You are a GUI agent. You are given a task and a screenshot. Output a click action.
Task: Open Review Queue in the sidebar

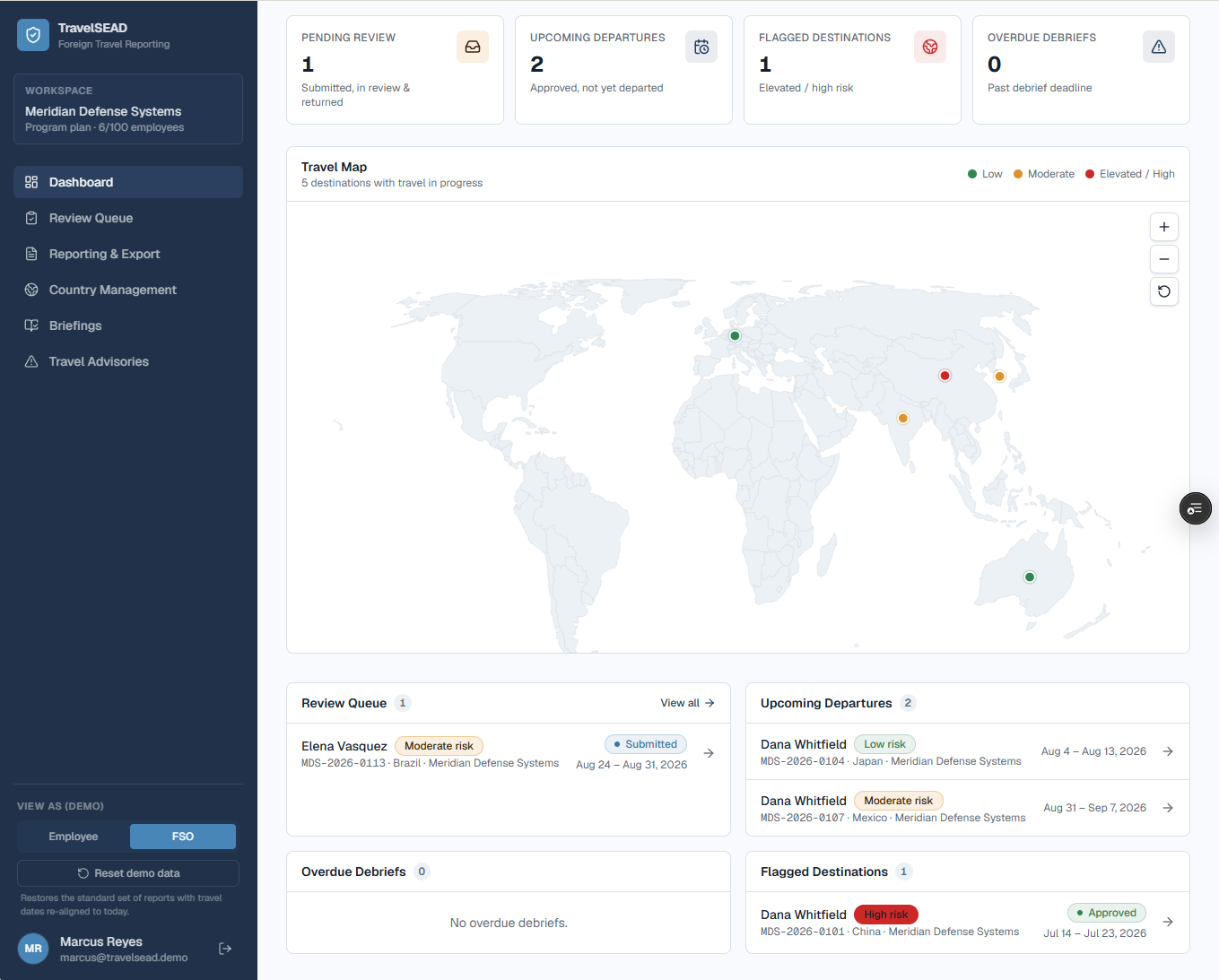(x=128, y=218)
